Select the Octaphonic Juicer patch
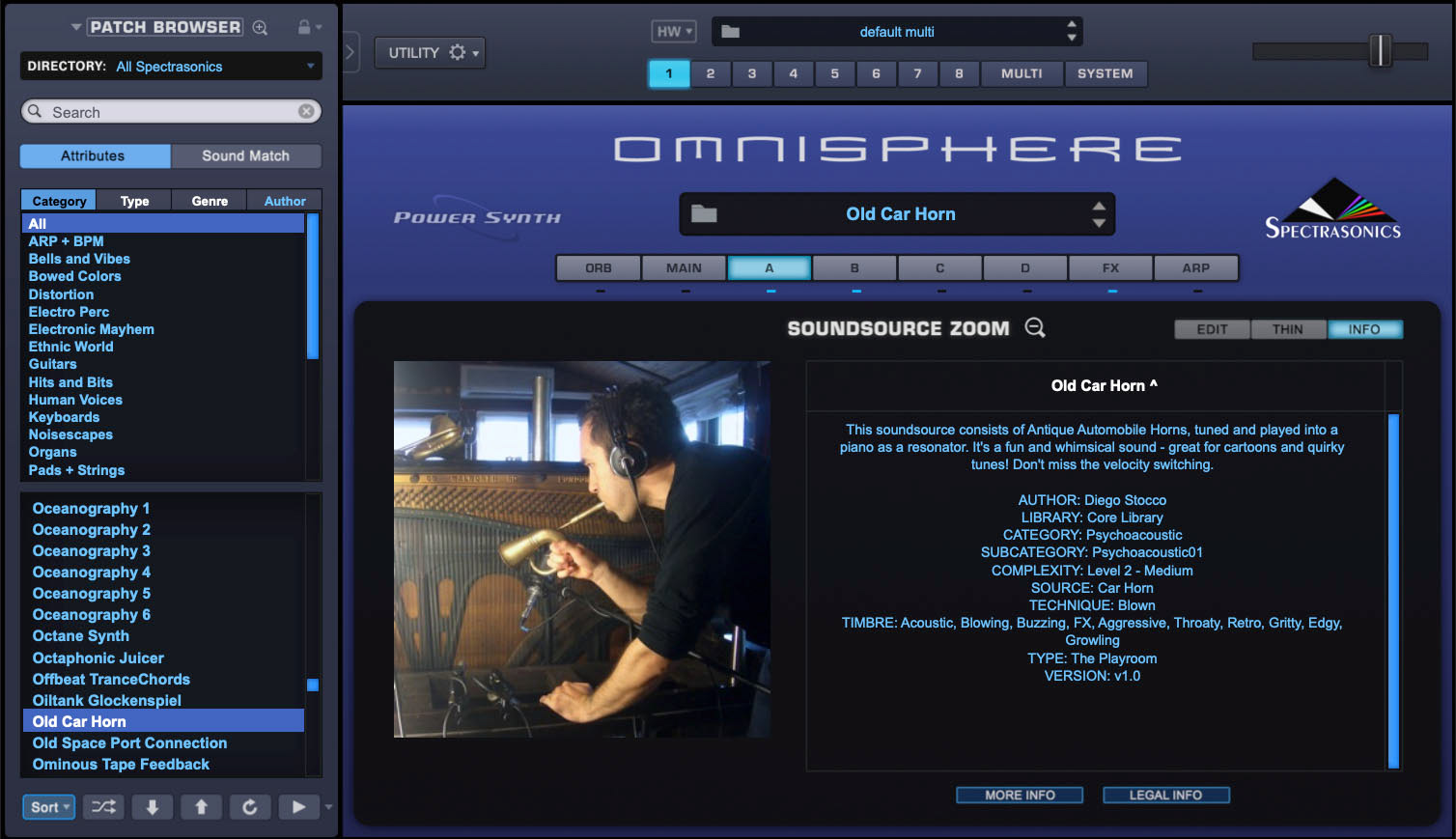This screenshot has height=839, width=1456. (x=98, y=657)
